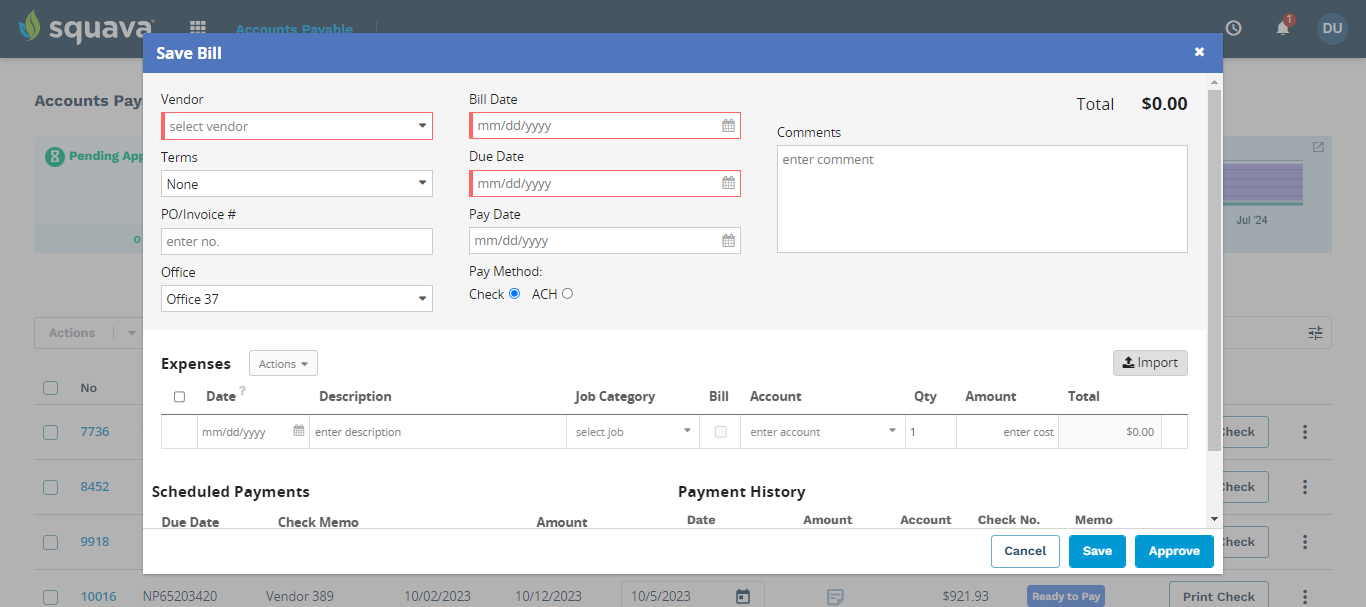
Task: Open the notifications bell
Action: click(x=1283, y=27)
